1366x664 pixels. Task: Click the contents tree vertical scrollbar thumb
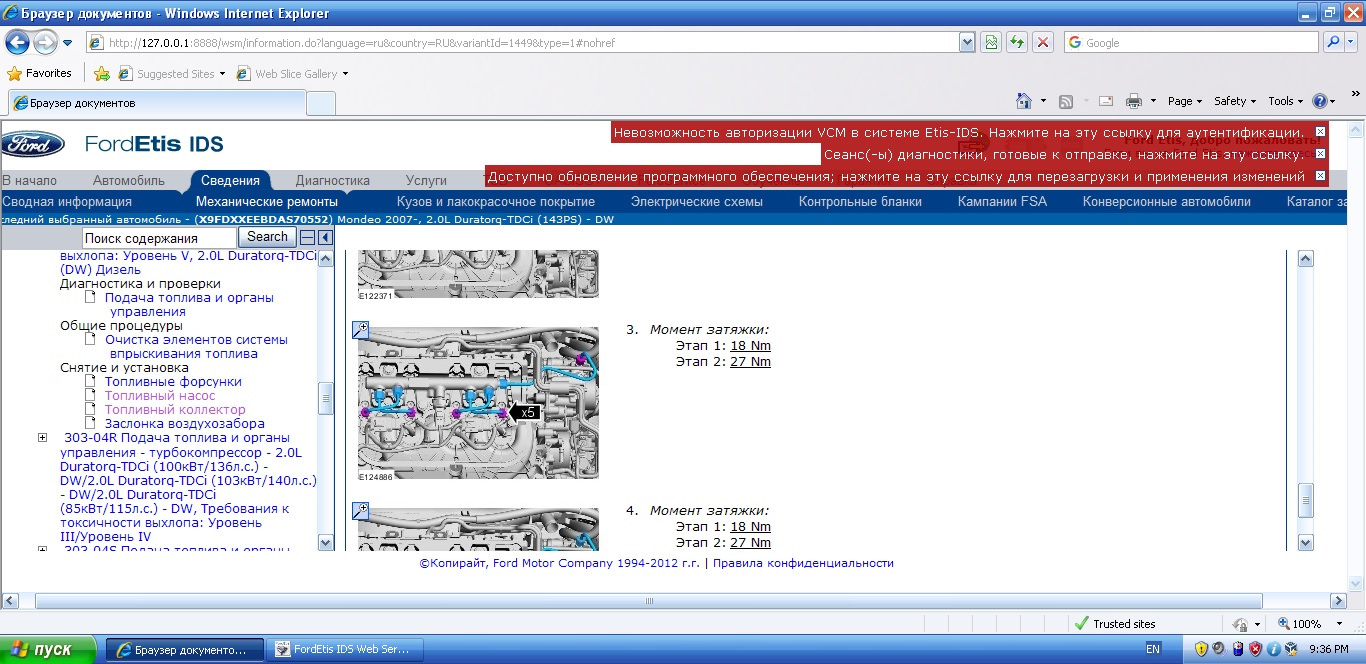[x=325, y=398]
